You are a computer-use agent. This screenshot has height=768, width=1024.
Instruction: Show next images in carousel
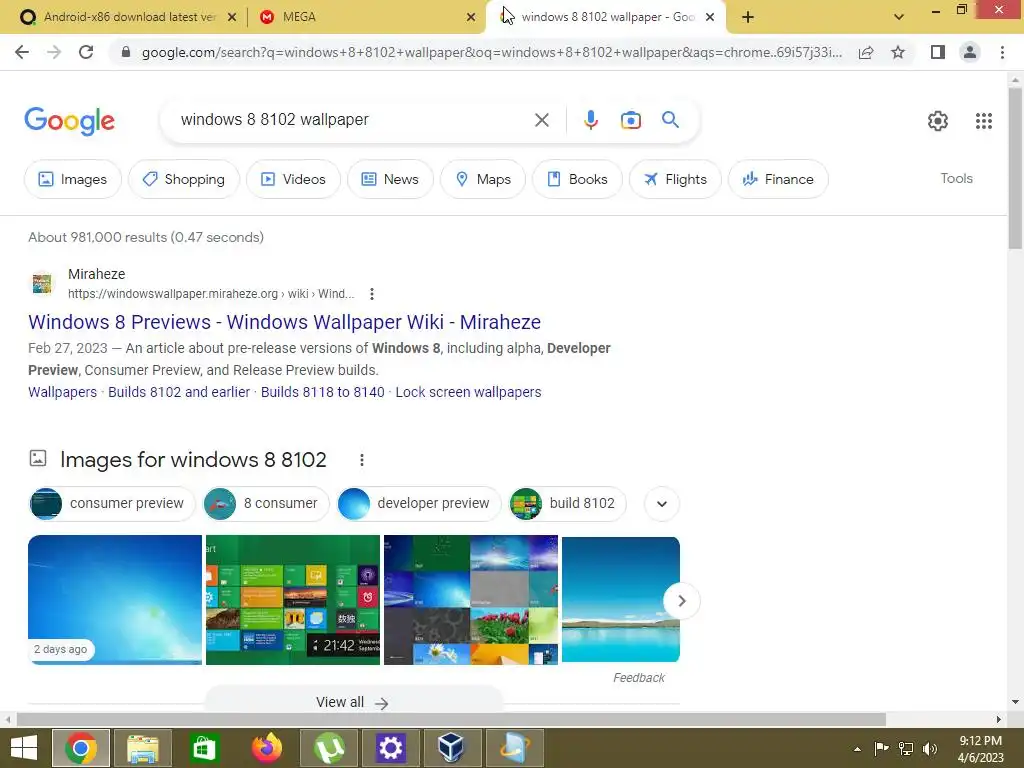tap(681, 601)
